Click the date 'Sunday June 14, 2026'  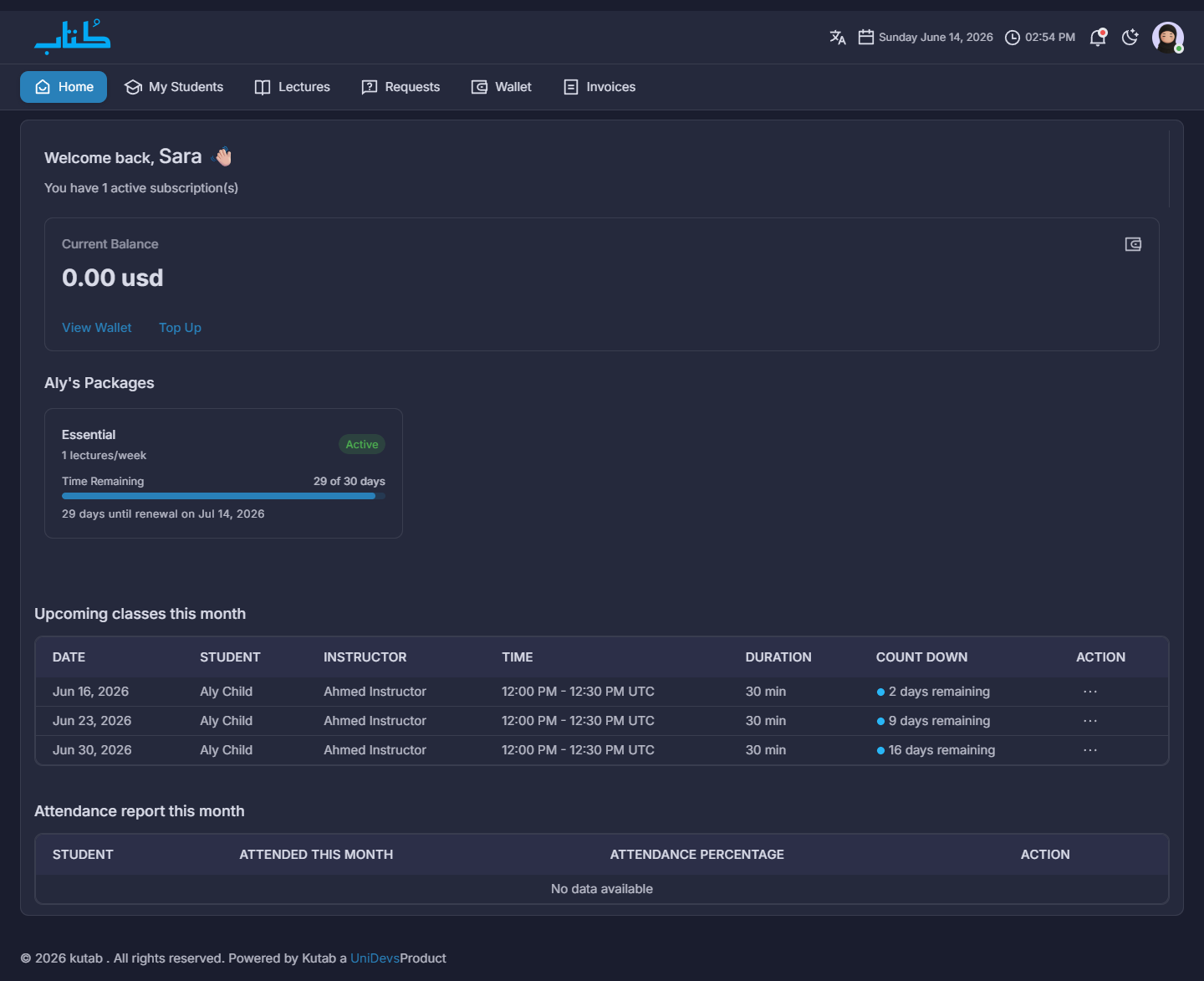click(x=936, y=38)
